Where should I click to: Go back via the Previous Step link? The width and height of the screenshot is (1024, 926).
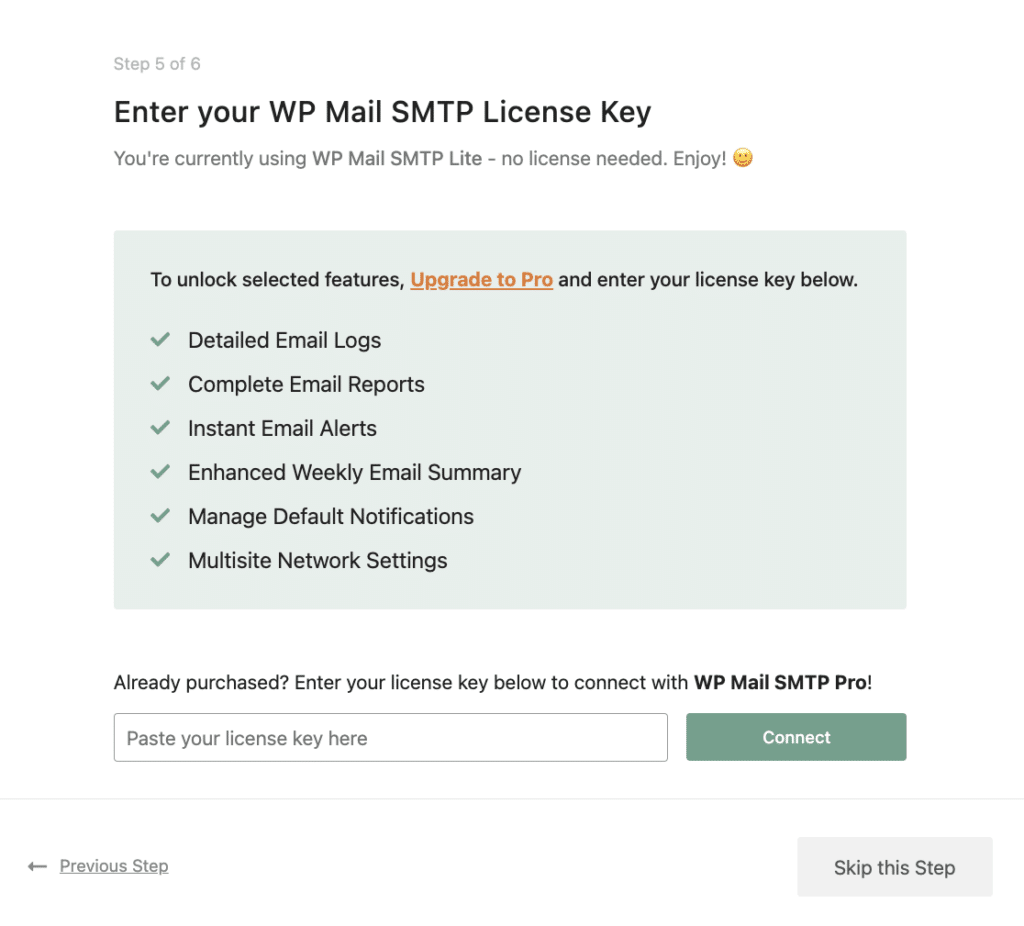tap(113, 866)
